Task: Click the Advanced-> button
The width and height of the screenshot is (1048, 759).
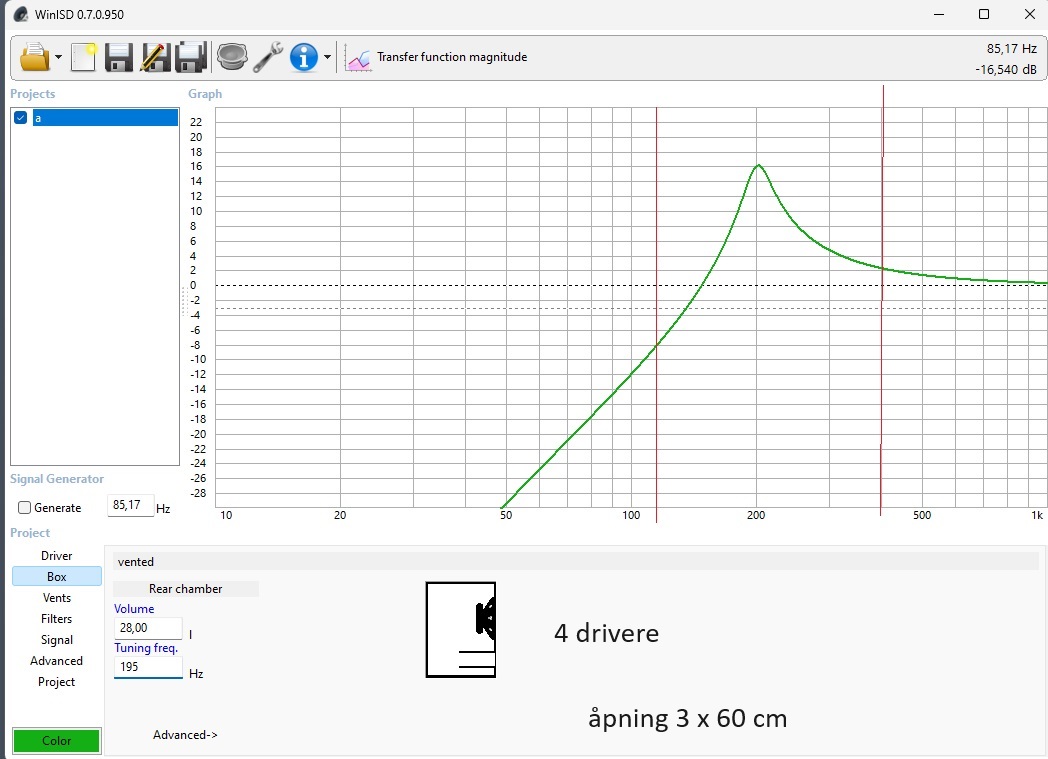Action: coord(185,735)
